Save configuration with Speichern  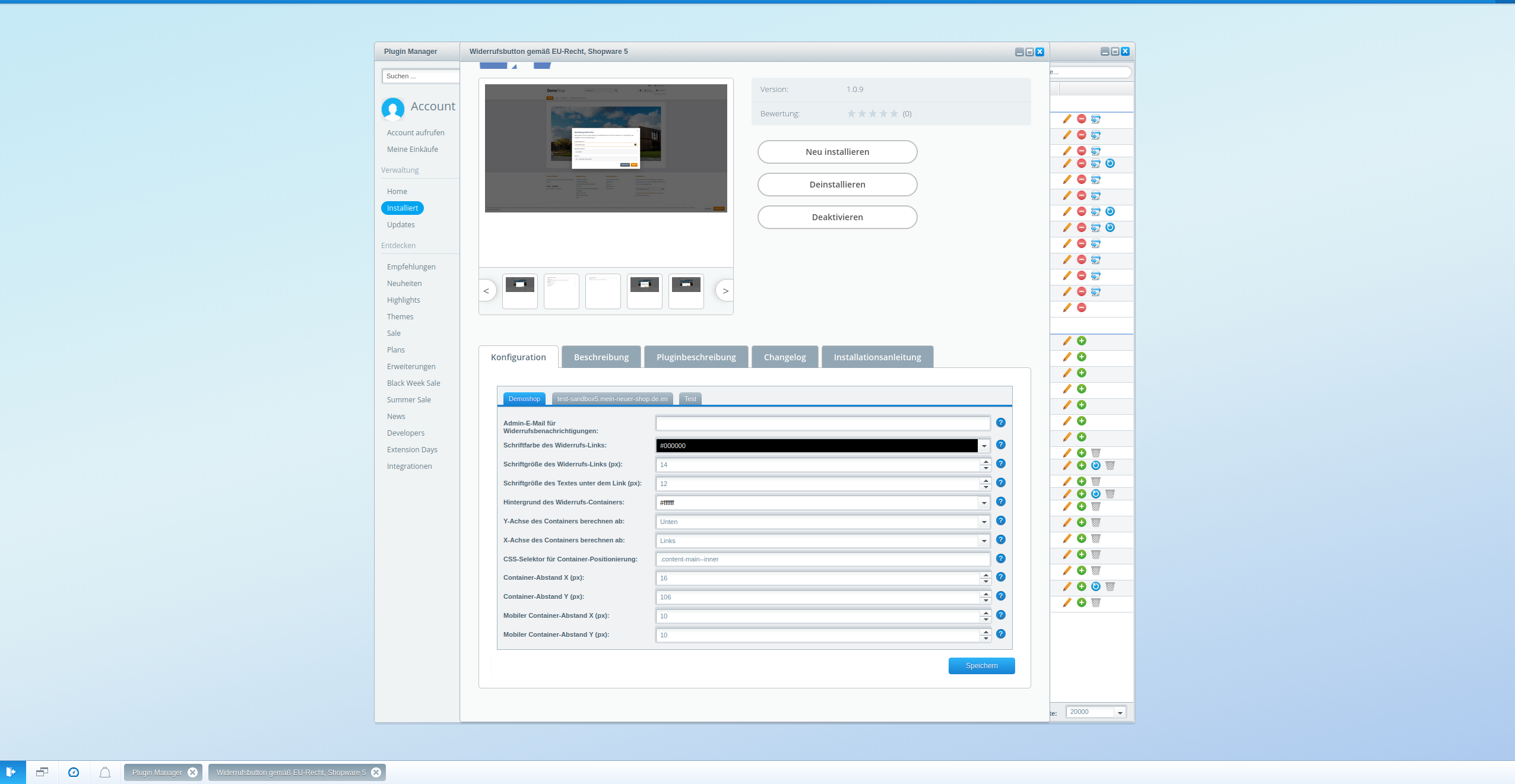(x=981, y=666)
